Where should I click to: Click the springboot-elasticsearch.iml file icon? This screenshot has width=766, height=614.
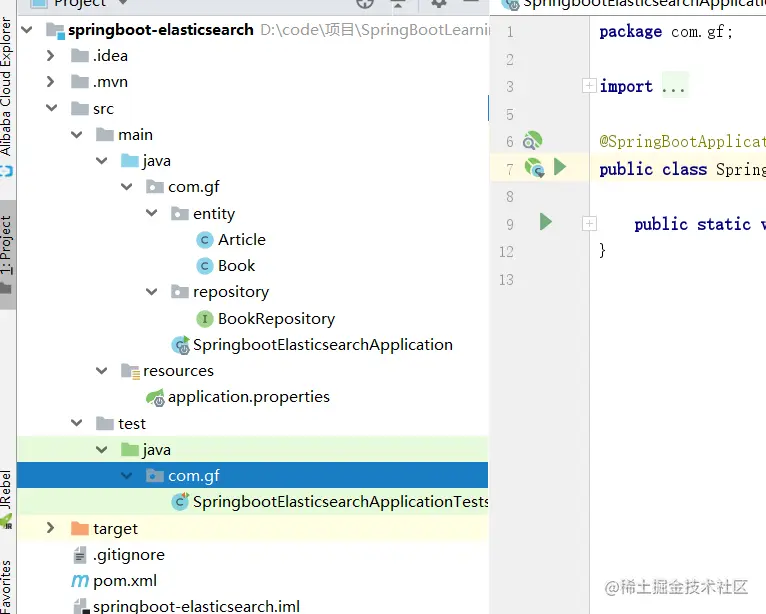tap(81, 606)
